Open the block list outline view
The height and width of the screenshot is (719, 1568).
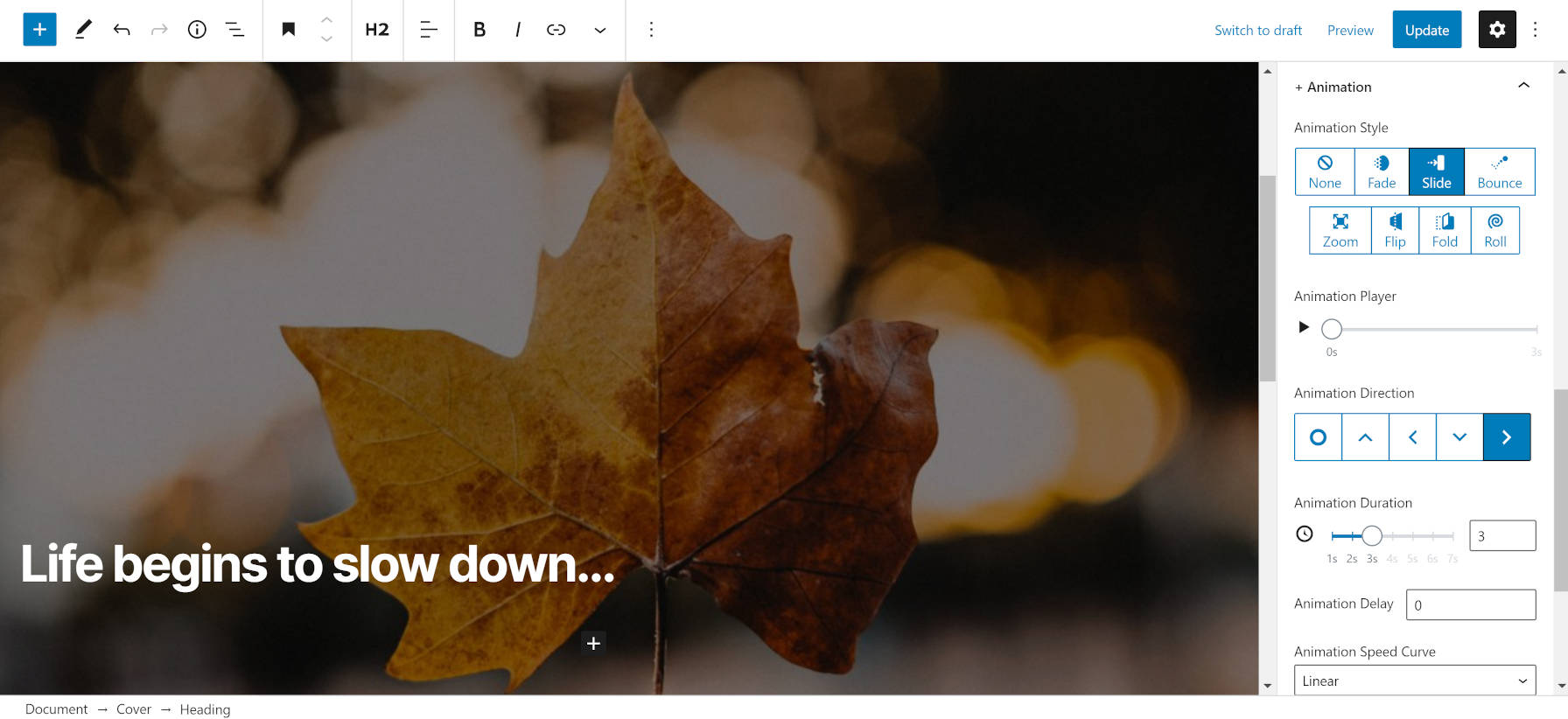click(x=234, y=30)
